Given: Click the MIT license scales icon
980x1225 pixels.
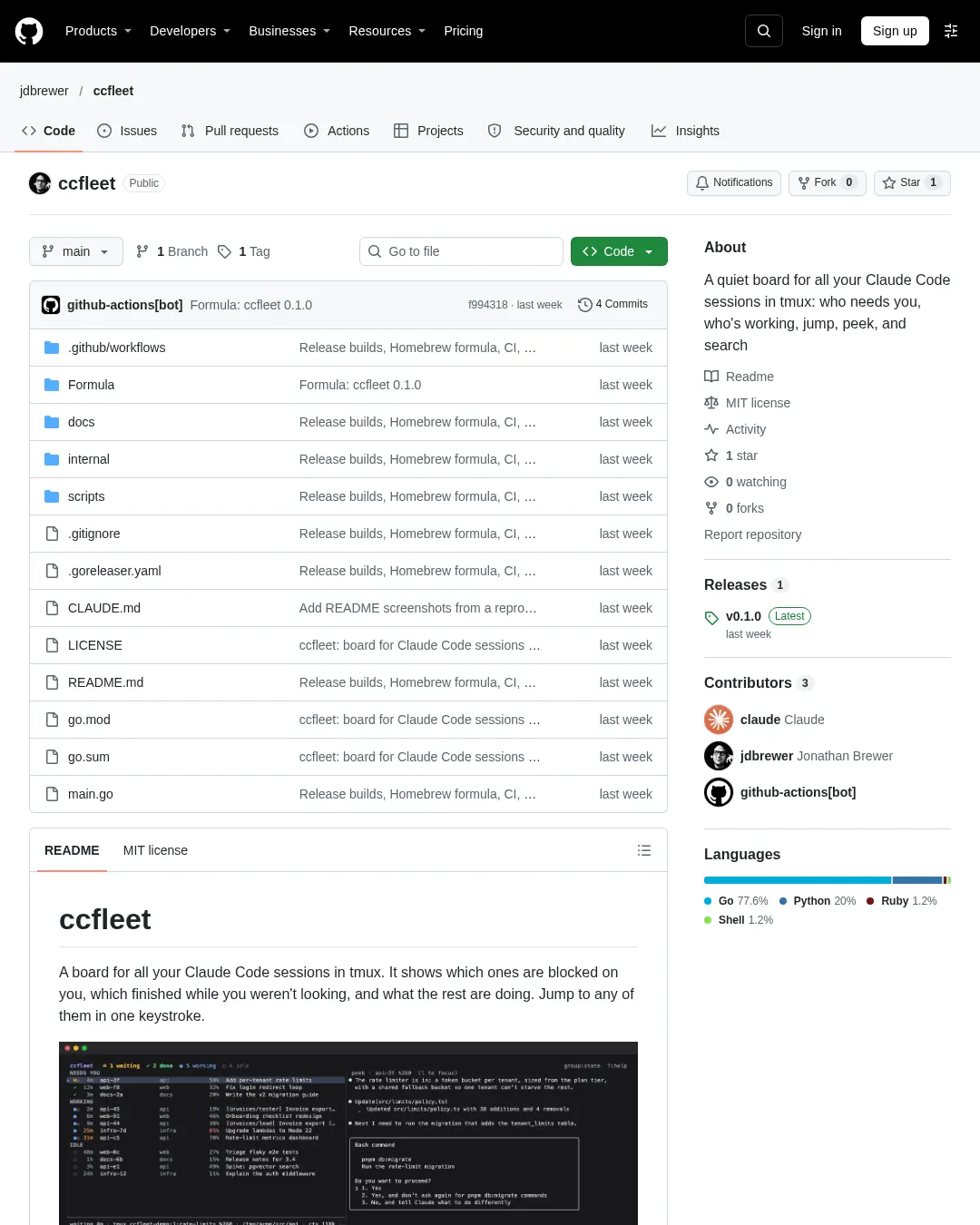Looking at the screenshot, I should 711,403.
